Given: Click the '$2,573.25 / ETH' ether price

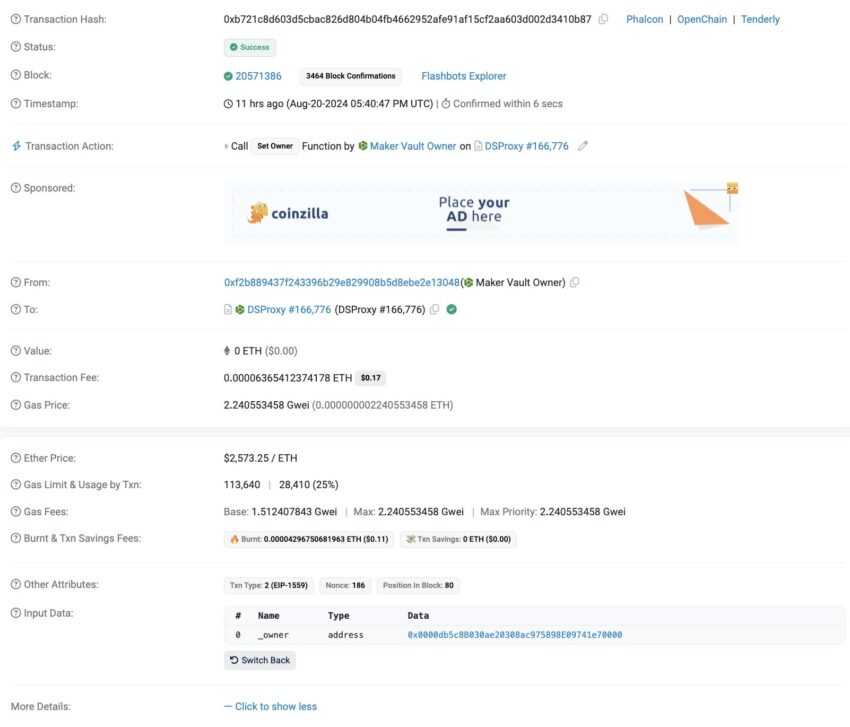Looking at the screenshot, I should pyautogui.click(x=260, y=458).
